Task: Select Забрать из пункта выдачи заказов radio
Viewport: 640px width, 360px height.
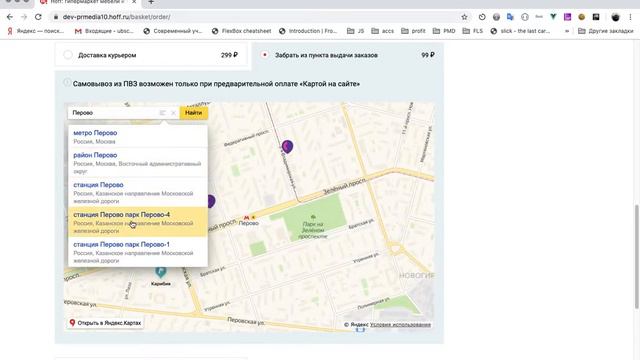Action: [264, 55]
